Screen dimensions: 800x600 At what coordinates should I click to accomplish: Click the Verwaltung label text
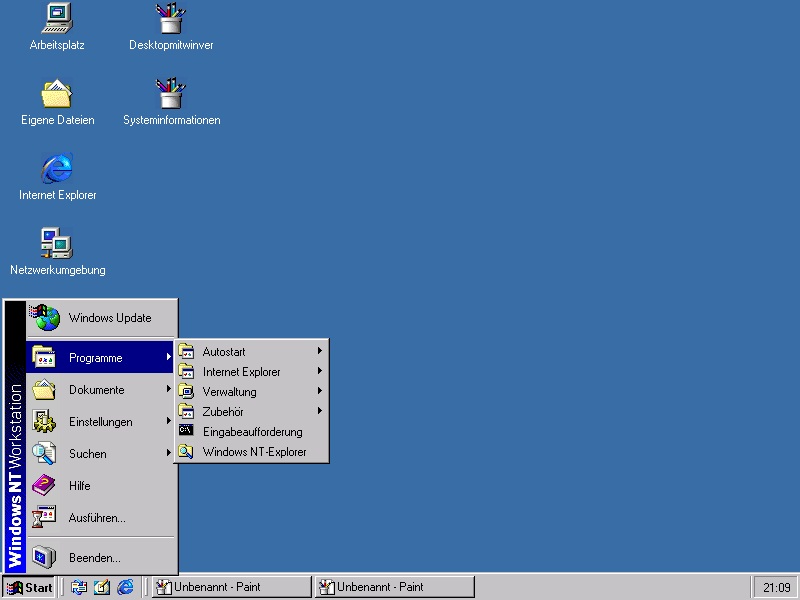click(229, 392)
